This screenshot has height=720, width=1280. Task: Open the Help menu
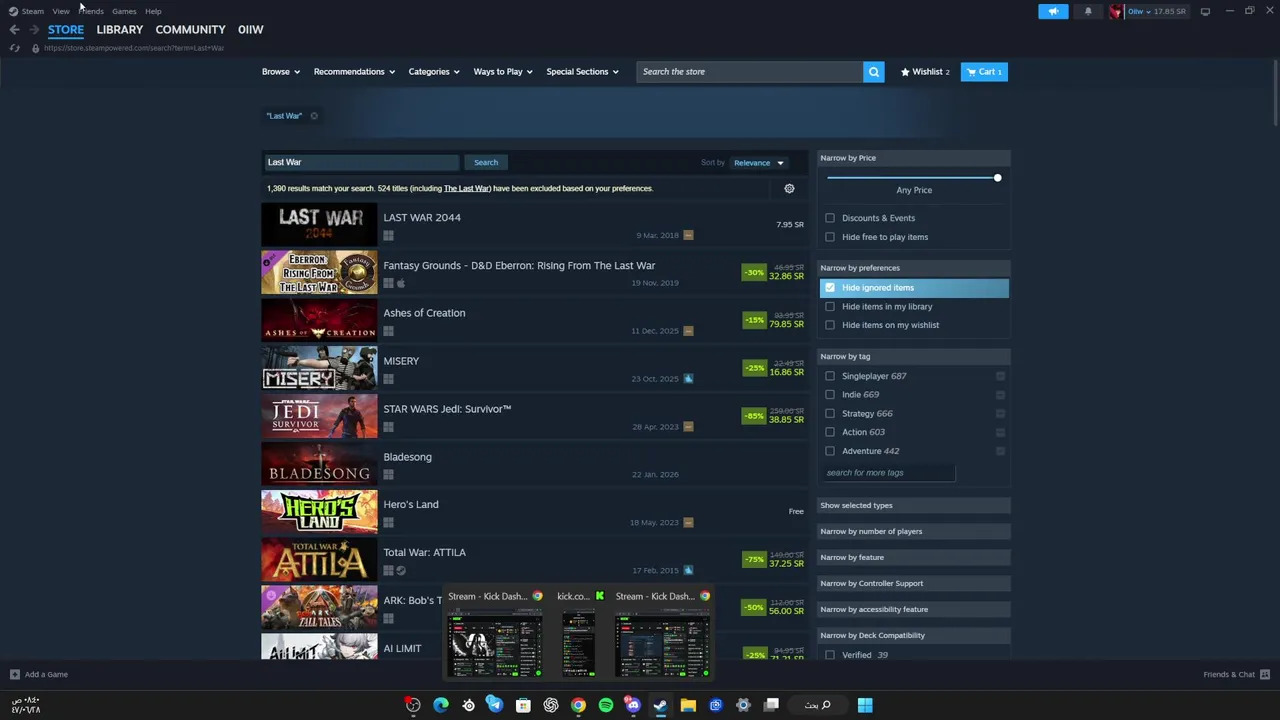point(153,11)
